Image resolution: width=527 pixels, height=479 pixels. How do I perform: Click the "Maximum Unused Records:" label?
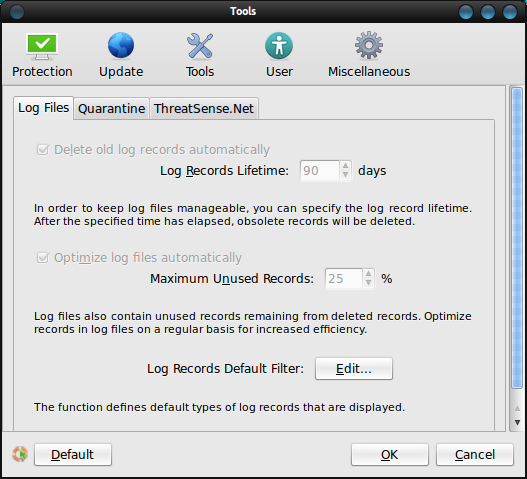(232, 279)
